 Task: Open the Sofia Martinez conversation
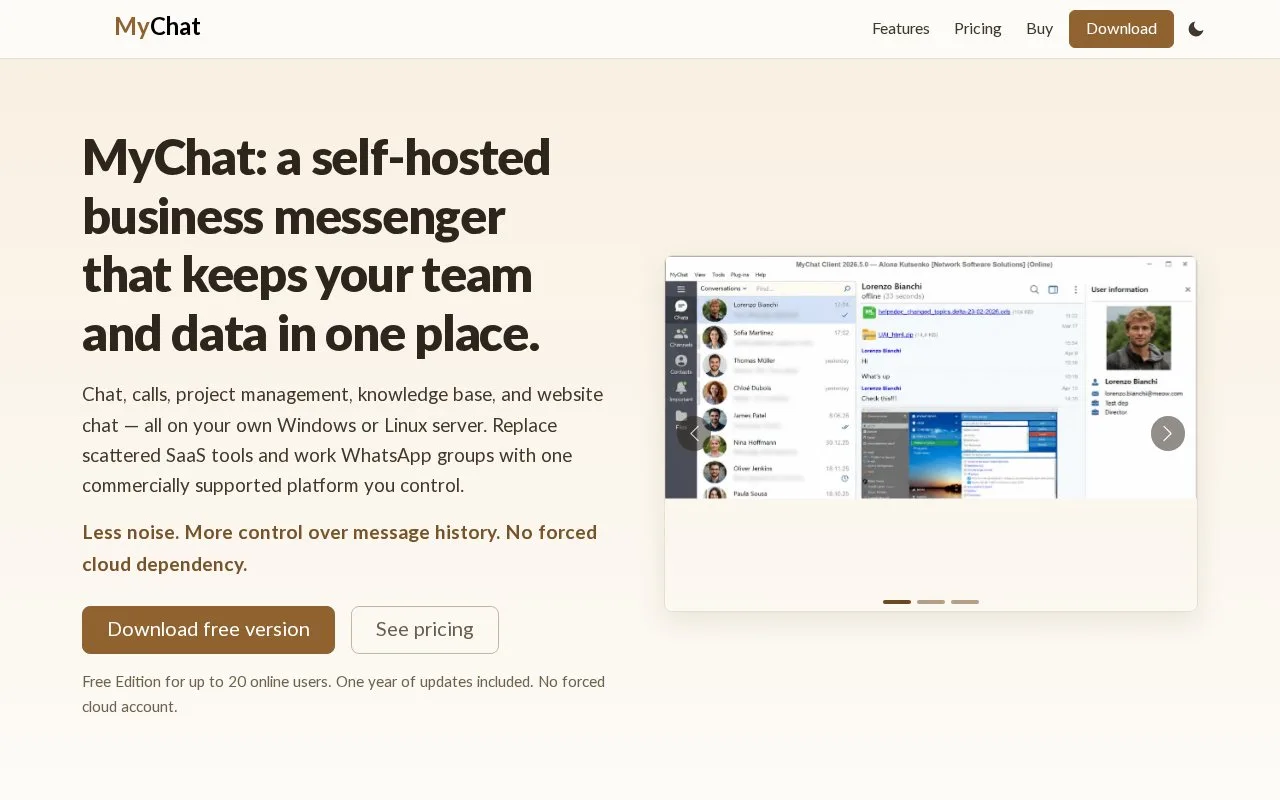point(777,337)
